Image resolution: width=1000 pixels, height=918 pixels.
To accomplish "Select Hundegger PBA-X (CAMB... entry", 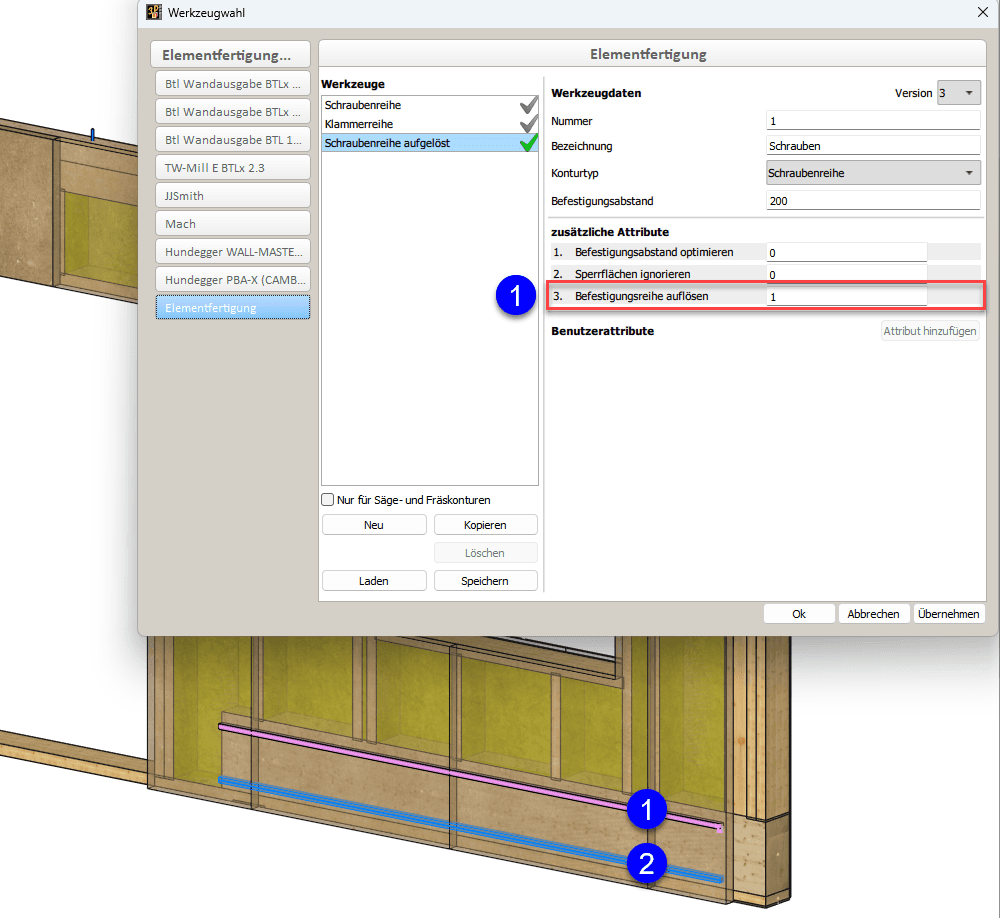I will [x=233, y=280].
